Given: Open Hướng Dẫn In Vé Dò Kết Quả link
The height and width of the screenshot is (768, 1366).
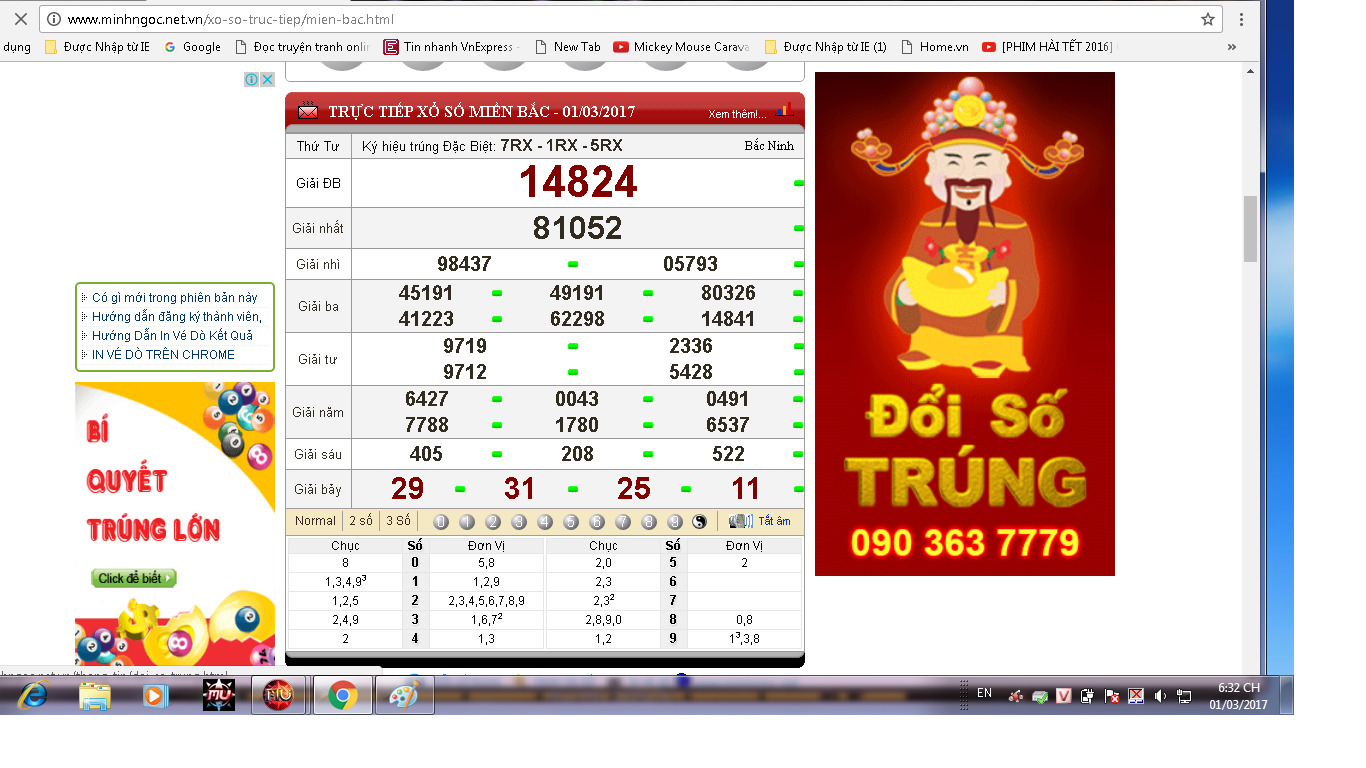Looking at the screenshot, I should point(173,336).
